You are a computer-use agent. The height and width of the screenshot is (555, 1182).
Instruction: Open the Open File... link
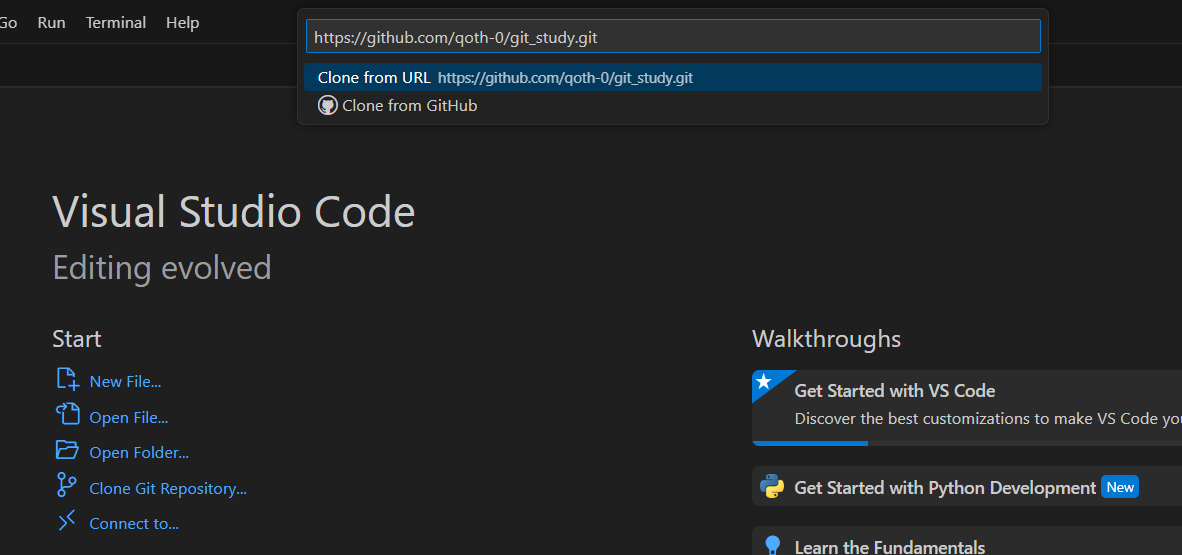pos(129,417)
